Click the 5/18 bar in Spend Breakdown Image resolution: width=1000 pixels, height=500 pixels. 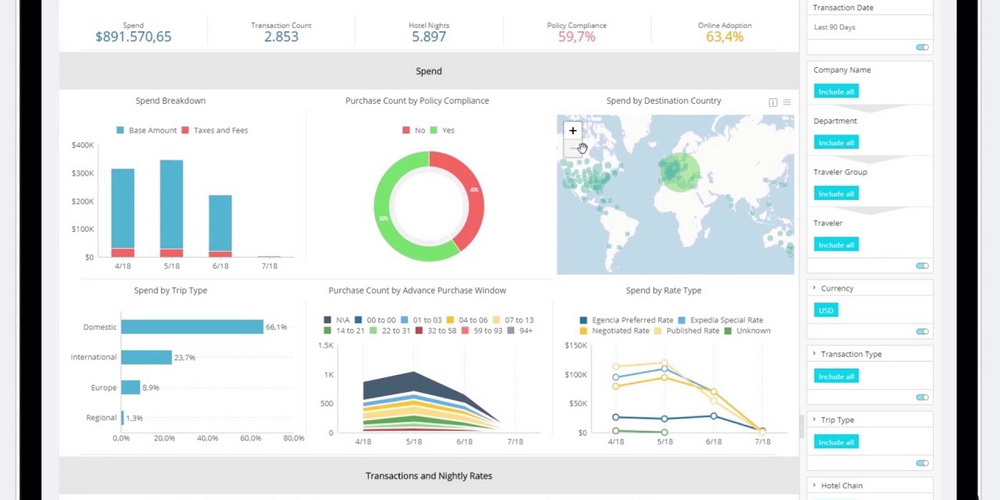[172, 209]
